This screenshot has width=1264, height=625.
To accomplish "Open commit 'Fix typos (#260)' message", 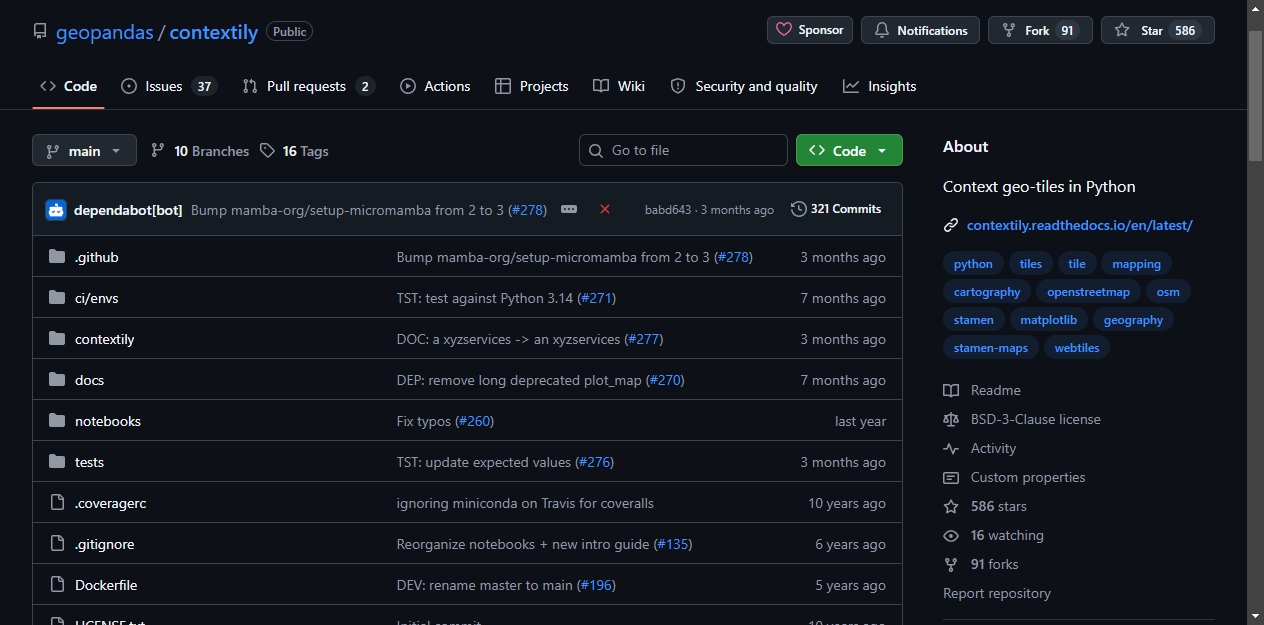I will (445, 421).
